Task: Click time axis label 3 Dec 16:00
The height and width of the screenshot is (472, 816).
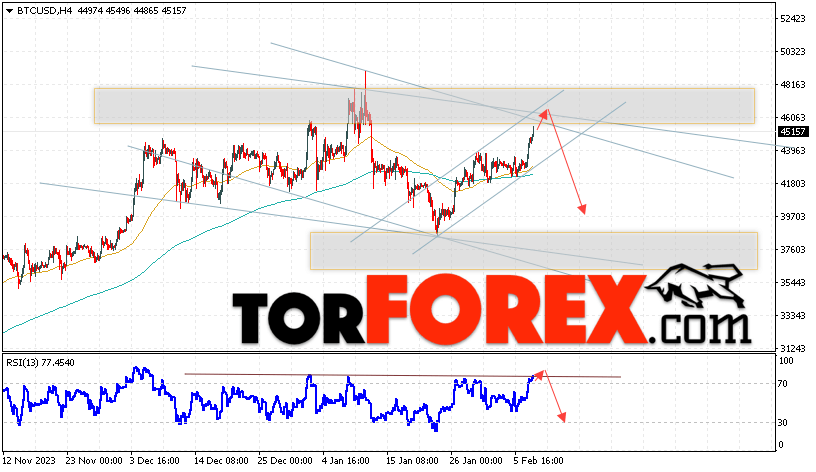Action: (x=155, y=461)
